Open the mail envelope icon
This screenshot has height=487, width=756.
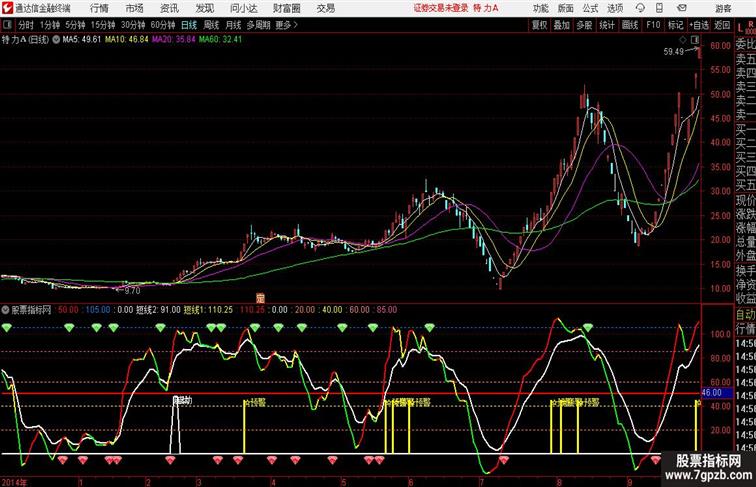682,8
